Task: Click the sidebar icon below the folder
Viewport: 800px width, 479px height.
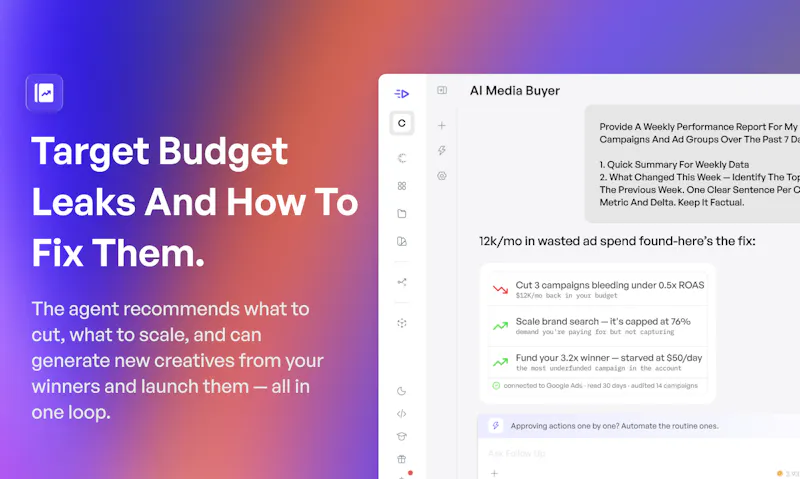Action: (x=402, y=241)
